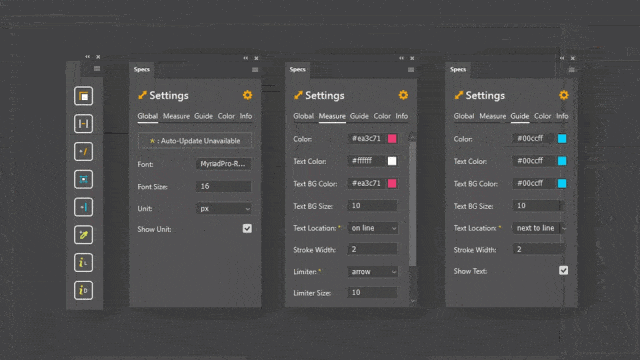The height and width of the screenshot is (360, 640).
Task: Select Info tab in the first settings panel
Action: pos(246,116)
